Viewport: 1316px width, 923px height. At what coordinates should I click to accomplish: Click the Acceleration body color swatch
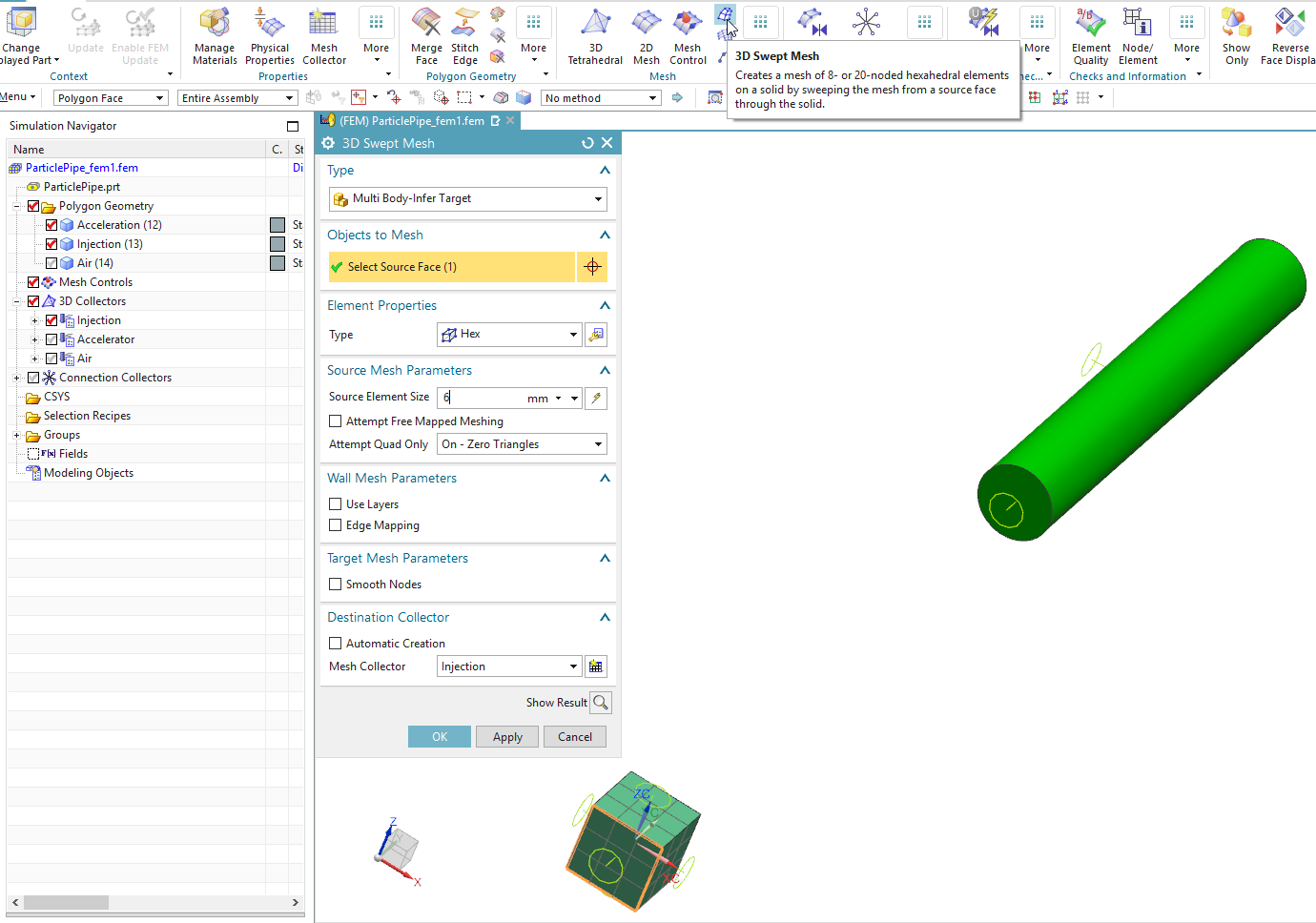(x=278, y=225)
